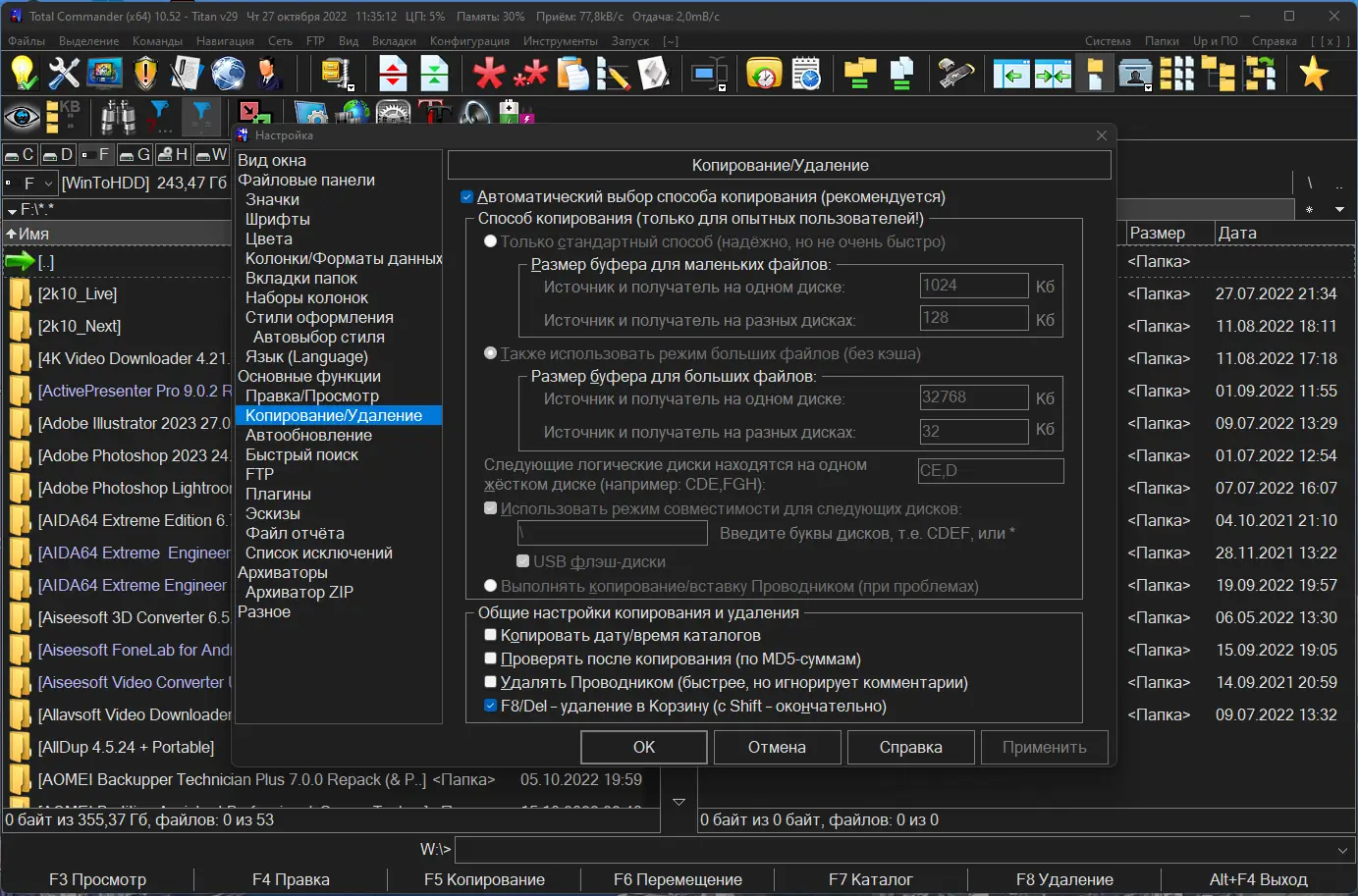1358x896 pixels.
Task: Click the pencil multi-rename icon
Action: 613,74
